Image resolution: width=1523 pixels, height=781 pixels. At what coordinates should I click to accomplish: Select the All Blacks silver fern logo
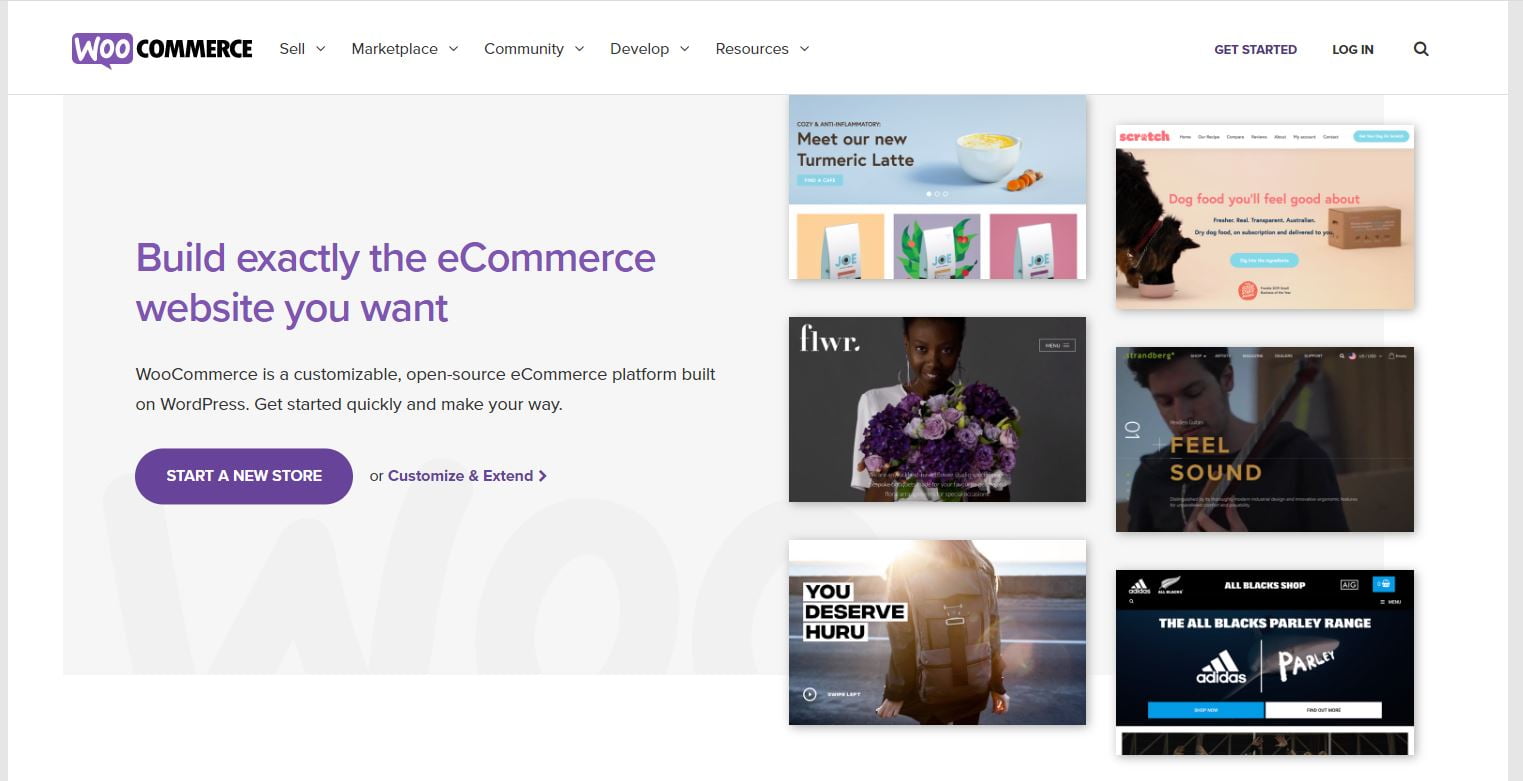coord(1170,583)
